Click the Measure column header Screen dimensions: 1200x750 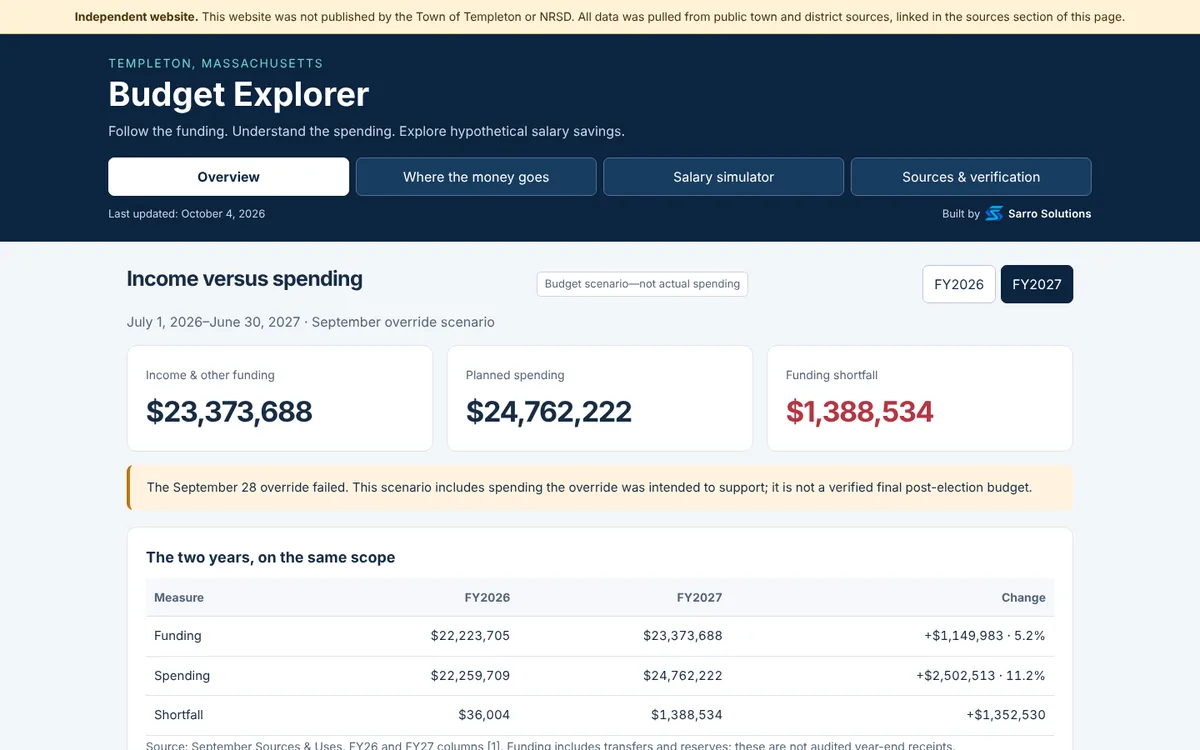coord(179,598)
